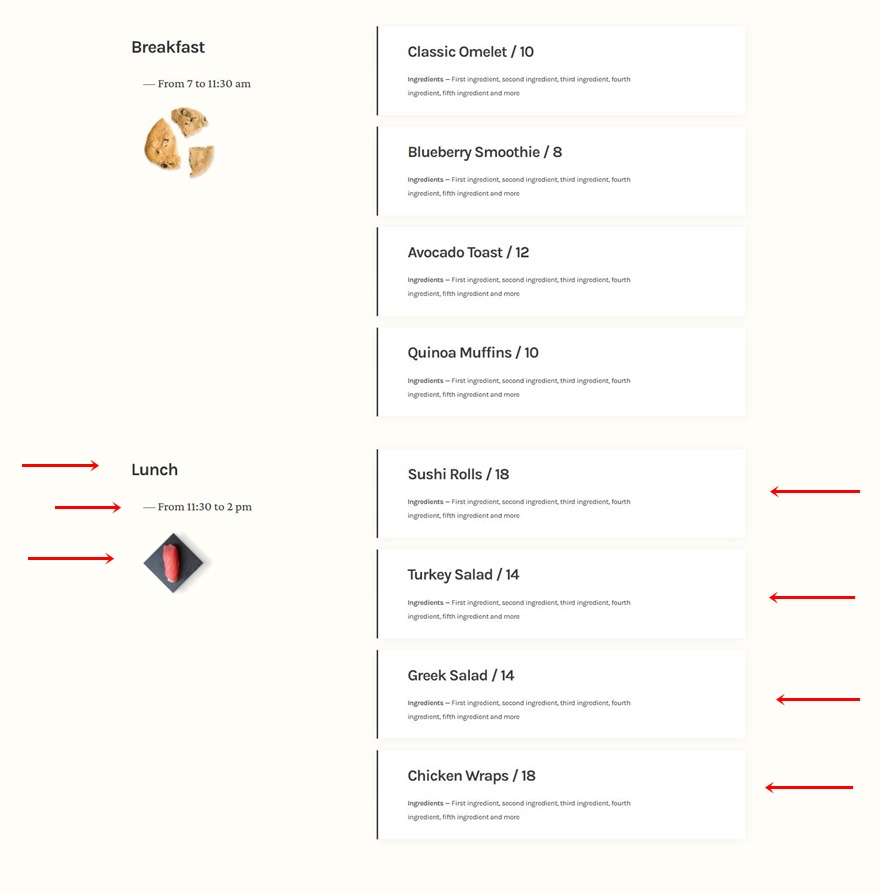
Task: Click the red arrow beside Chicken Wraps card
Action: pyautogui.click(x=809, y=787)
